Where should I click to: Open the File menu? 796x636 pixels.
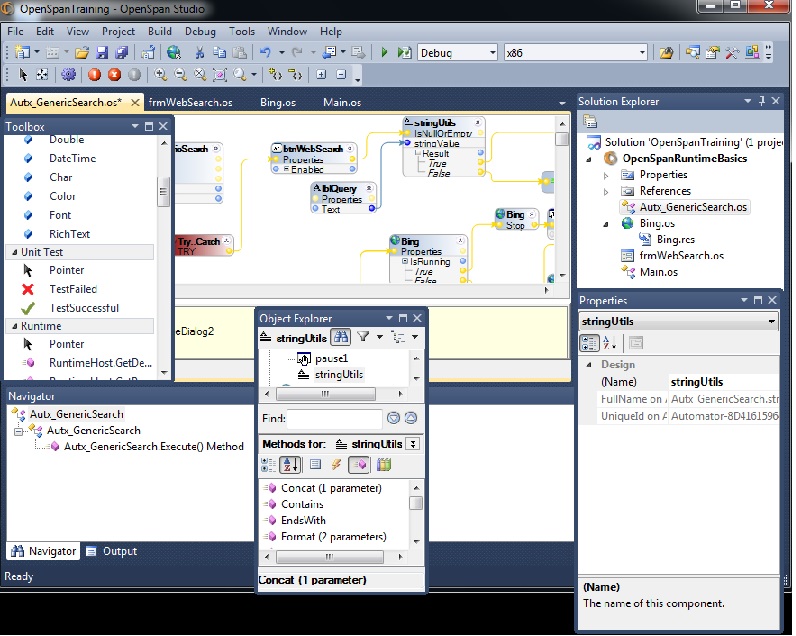click(x=15, y=31)
